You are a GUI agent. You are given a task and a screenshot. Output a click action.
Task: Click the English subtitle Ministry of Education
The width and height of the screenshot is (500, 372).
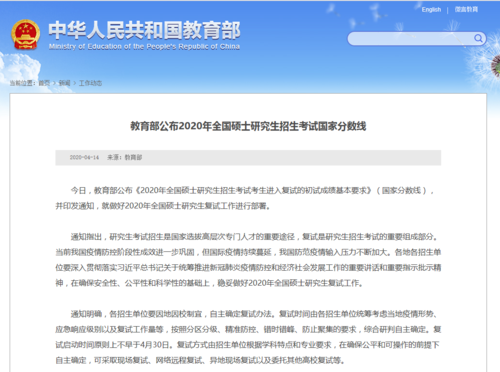tap(144, 46)
